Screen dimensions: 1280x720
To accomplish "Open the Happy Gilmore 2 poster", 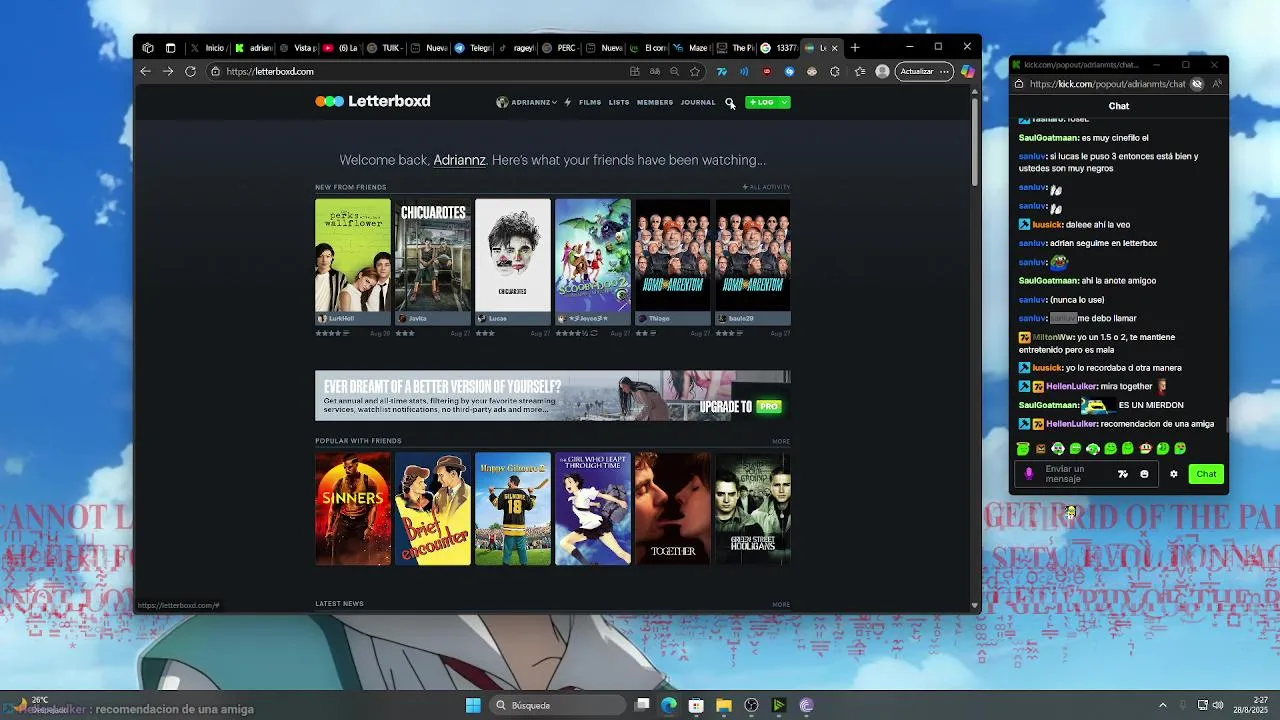I will click(513, 509).
